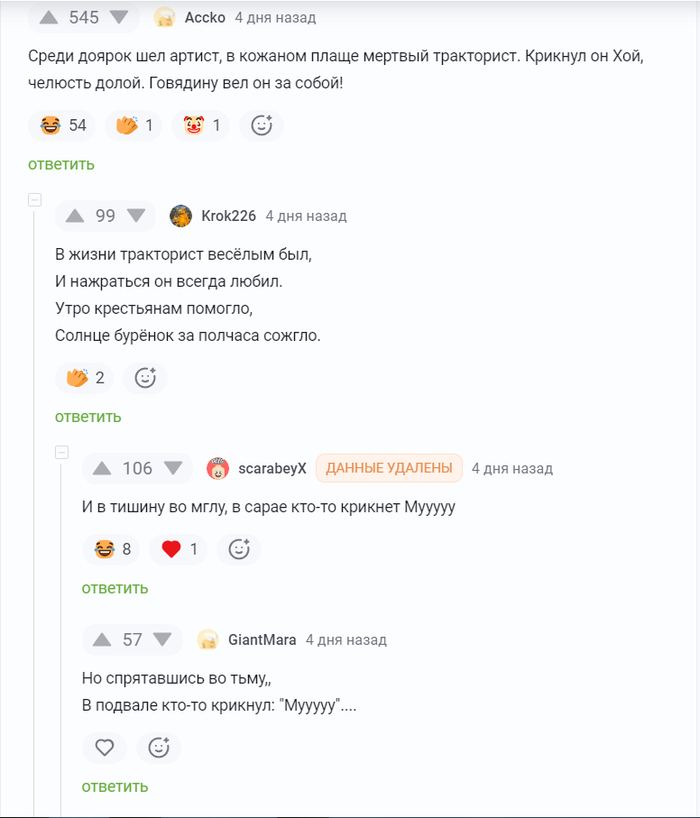This screenshot has width=700, height=818.
Task: Downvote scarabeyX's comment rated 106
Action: coord(173,468)
